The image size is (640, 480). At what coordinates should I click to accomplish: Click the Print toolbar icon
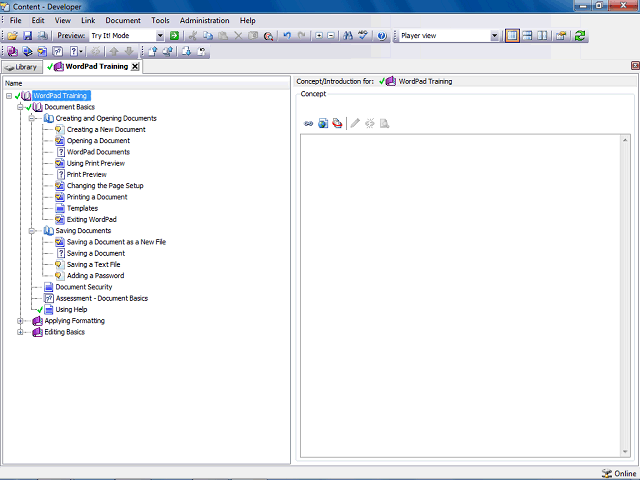pyautogui.click(x=42, y=36)
